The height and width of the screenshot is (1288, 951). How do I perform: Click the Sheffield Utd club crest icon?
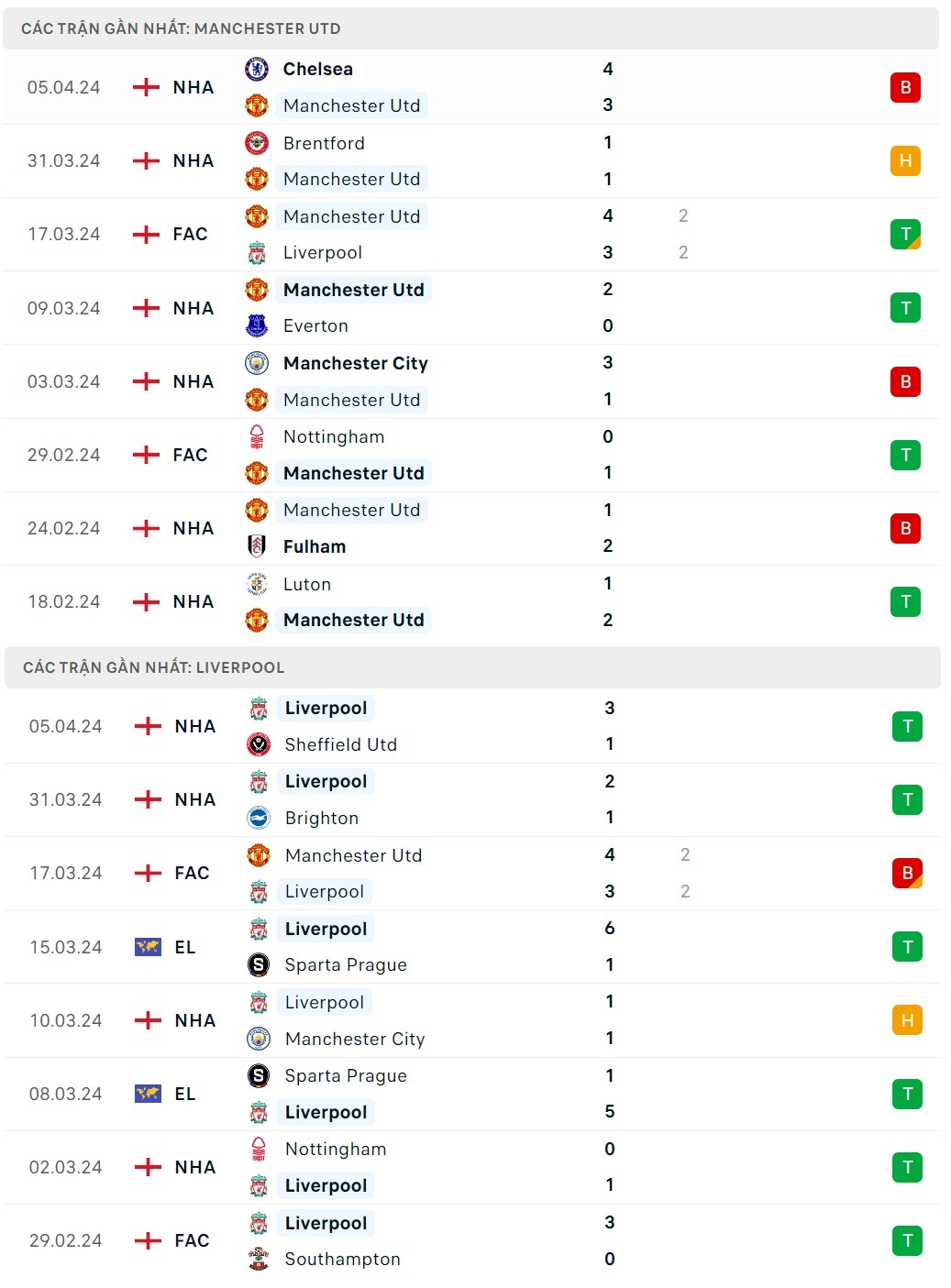tap(259, 744)
